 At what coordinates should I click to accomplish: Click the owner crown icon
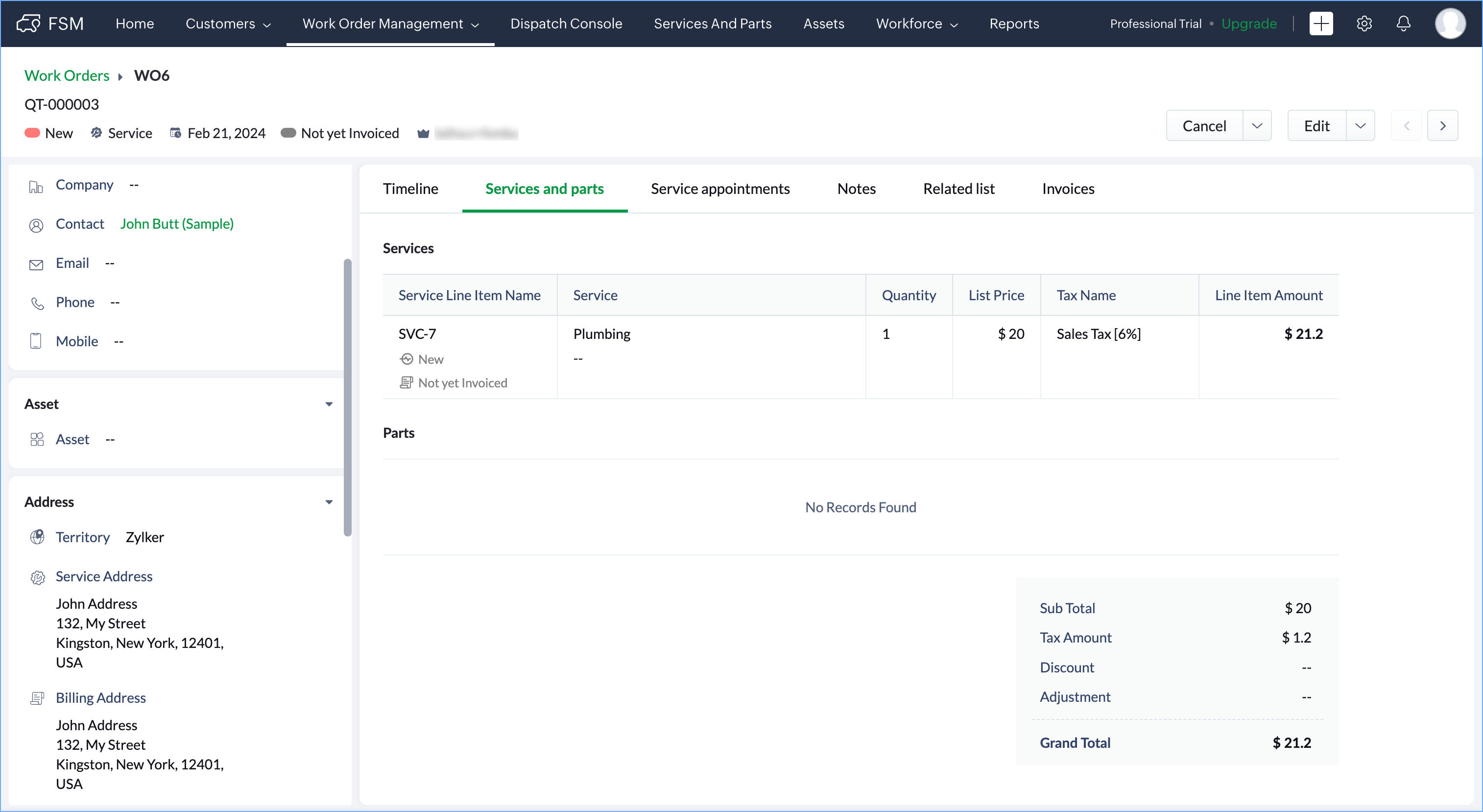[x=423, y=134]
